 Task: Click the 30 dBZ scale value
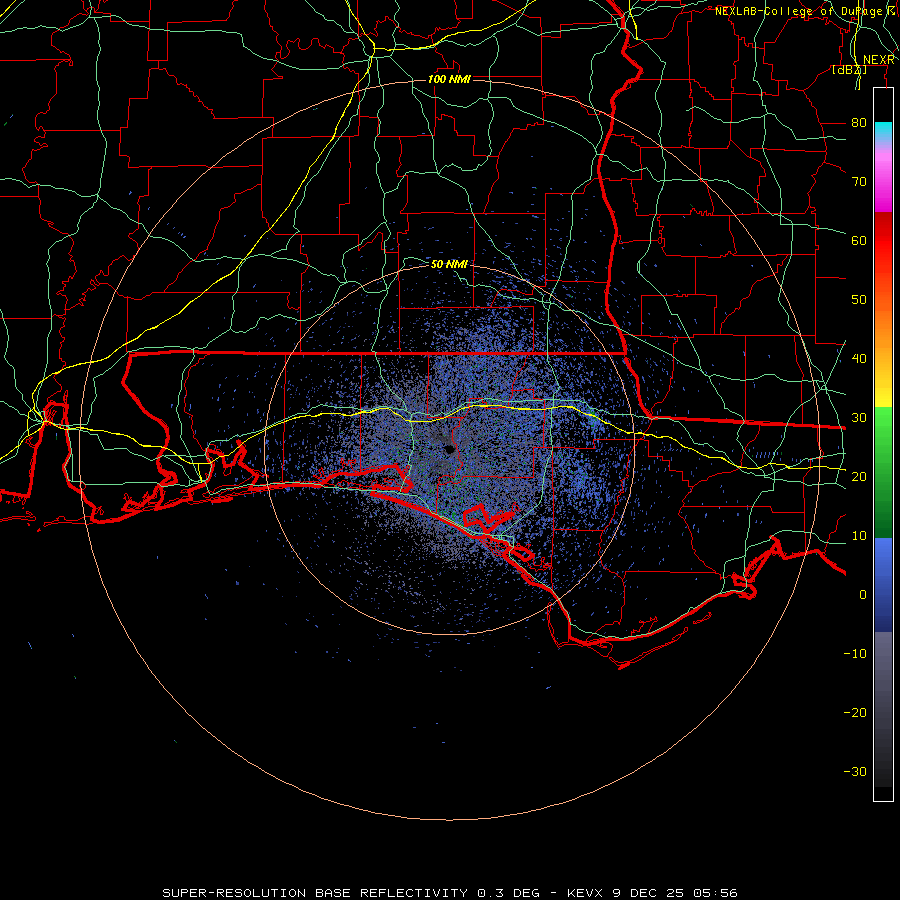coord(859,418)
